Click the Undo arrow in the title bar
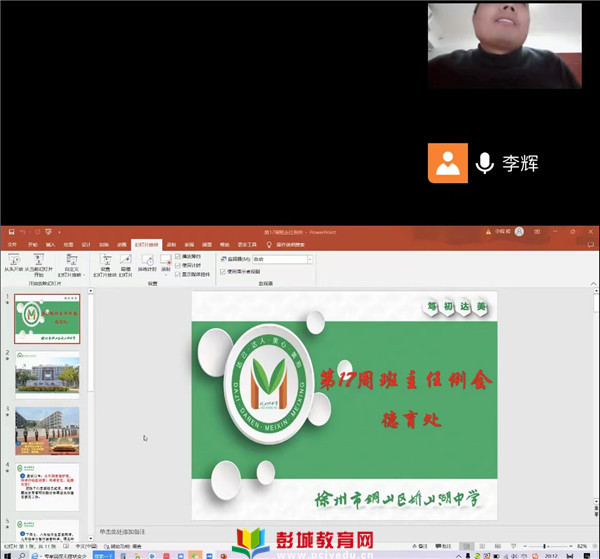Viewport: 600px width, 559px height. tap(23, 232)
